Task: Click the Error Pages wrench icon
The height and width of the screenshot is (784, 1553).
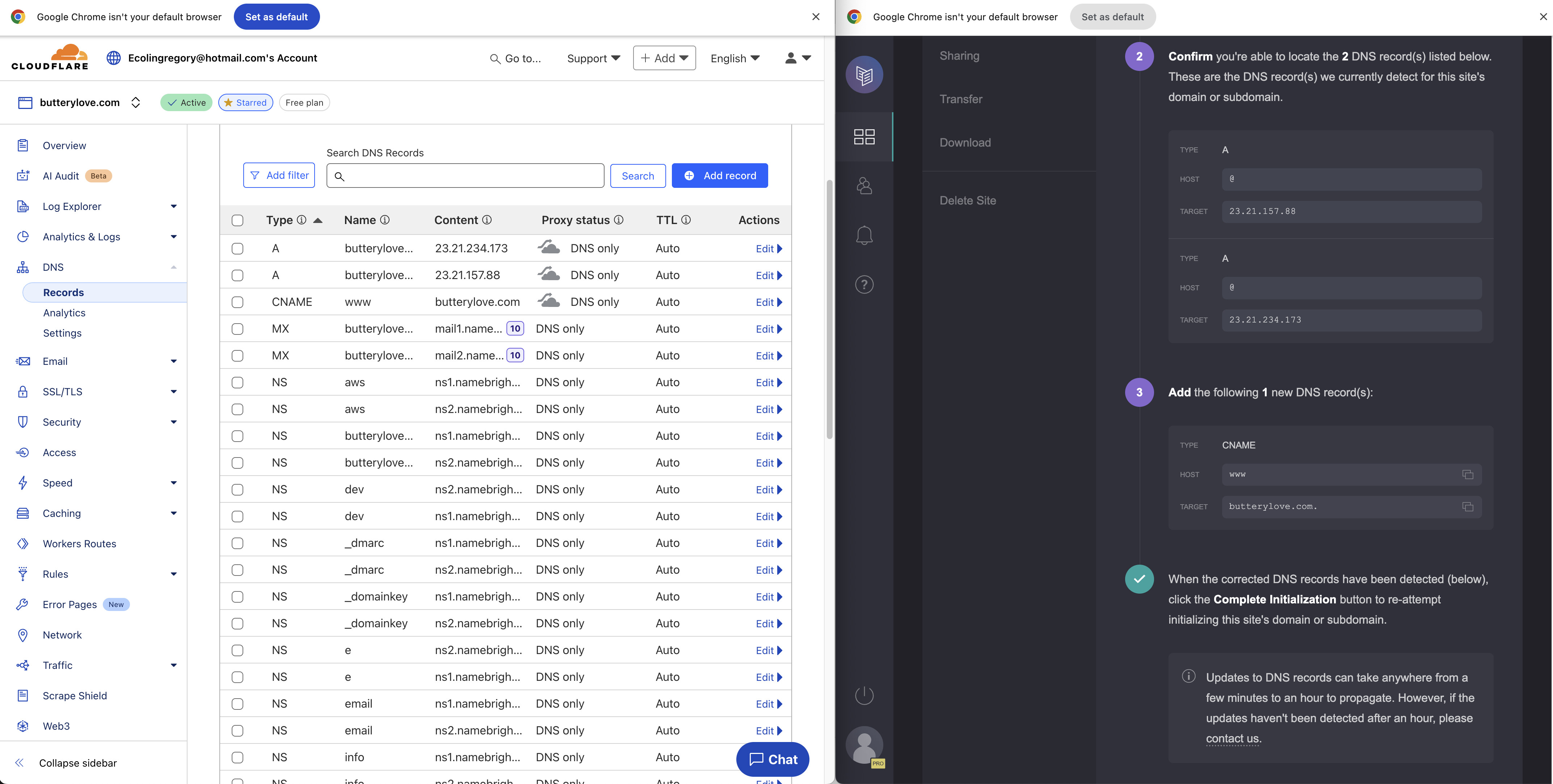Action: click(x=23, y=604)
